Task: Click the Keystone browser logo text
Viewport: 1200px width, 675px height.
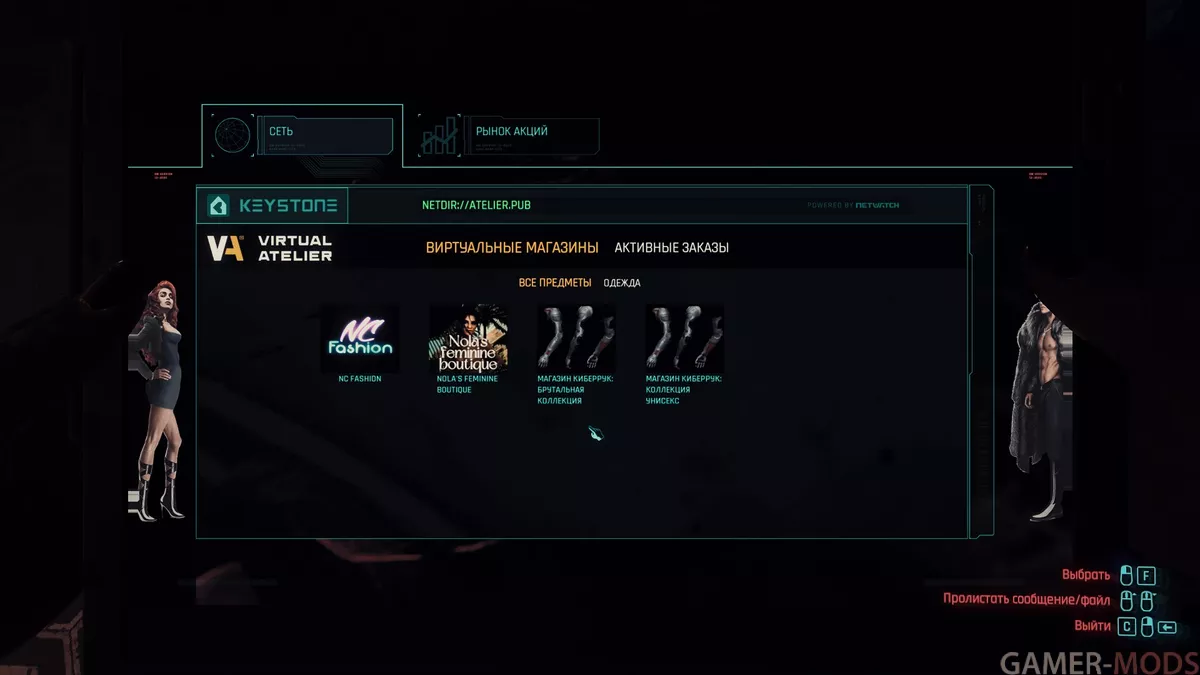Action: pyautogui.click(x=288, y=206)
